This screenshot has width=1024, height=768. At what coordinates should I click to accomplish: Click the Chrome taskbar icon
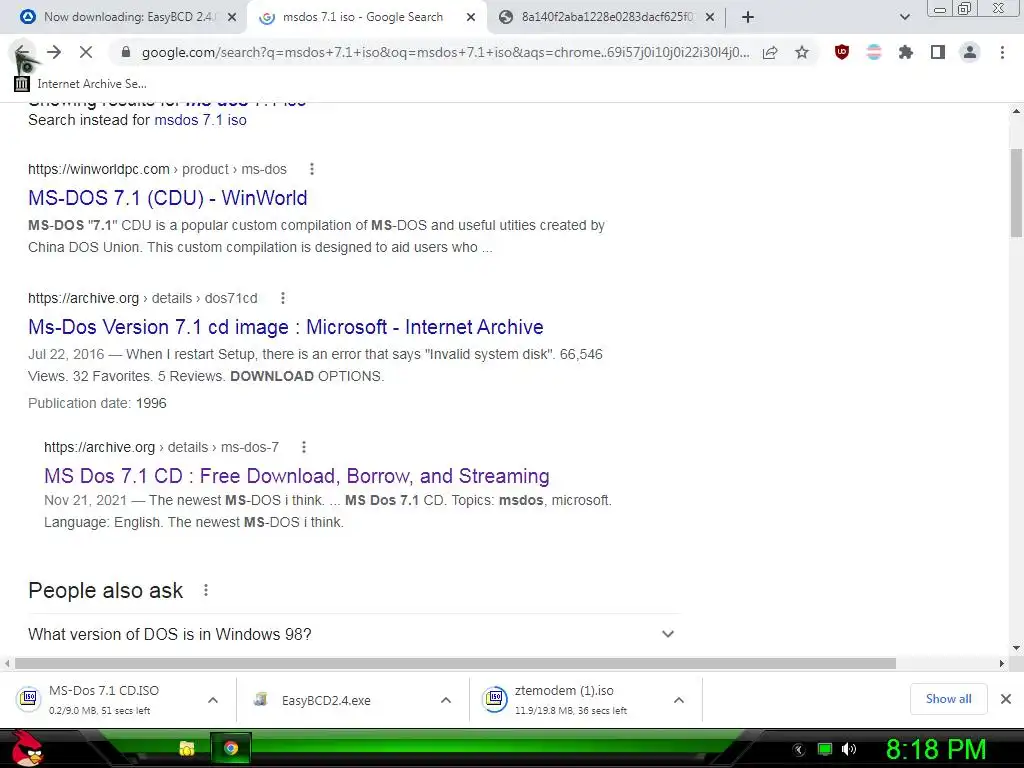click(x=231, y=748)
